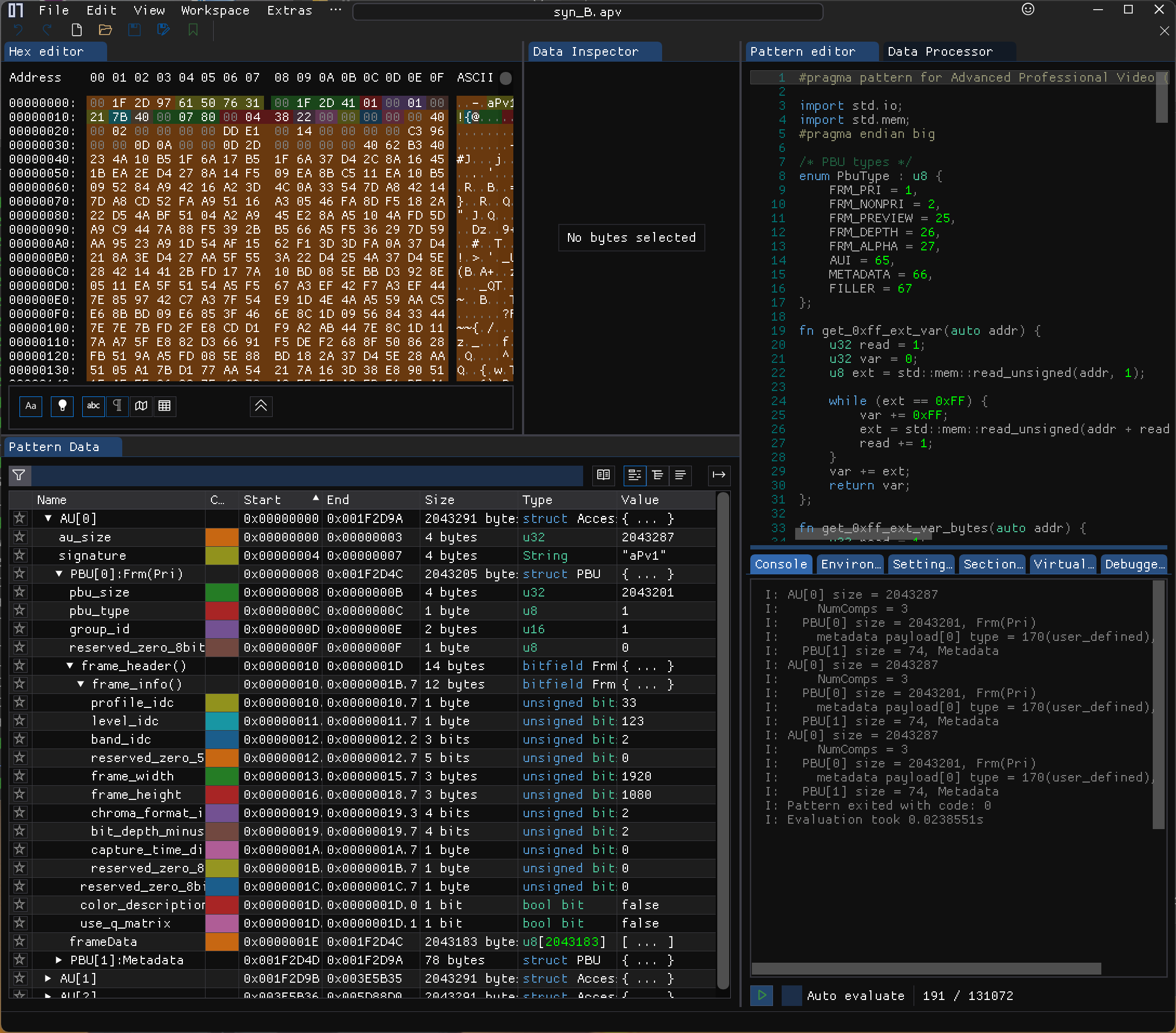Image resolution: width=1176 pixels, height=1033 pixels.
Task: Select the flattened list view icon
Action: coord(680,475)
